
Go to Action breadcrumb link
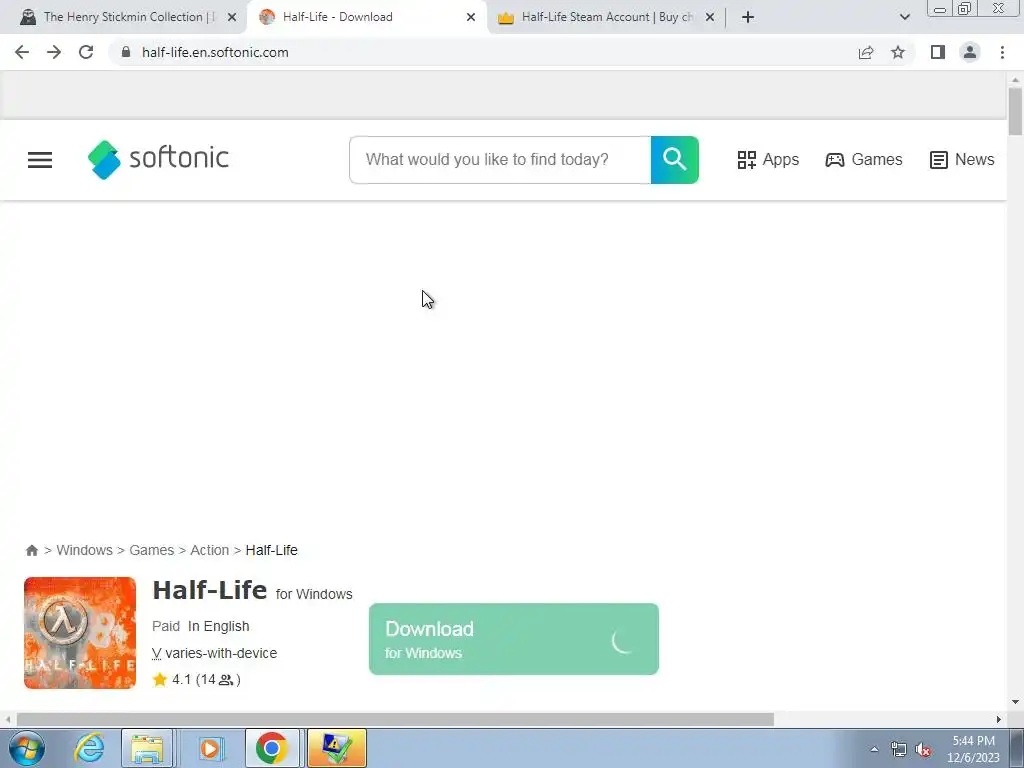(x=210, y=550)
